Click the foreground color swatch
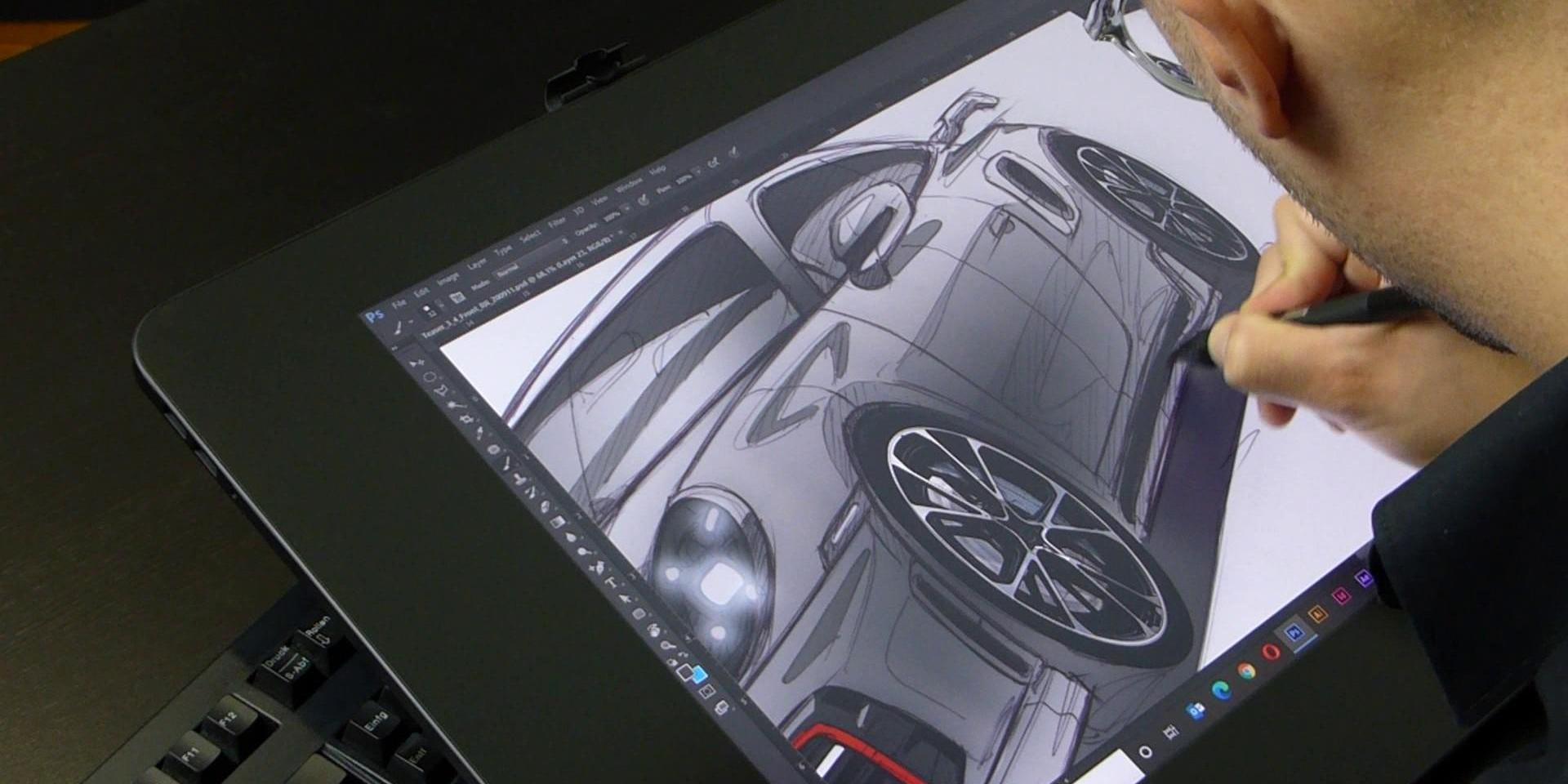This screenshot has height=784, width=1568. [x=685, y=670]
